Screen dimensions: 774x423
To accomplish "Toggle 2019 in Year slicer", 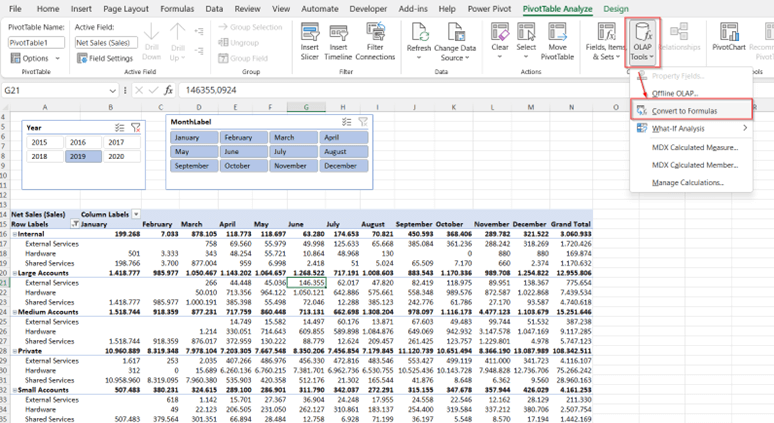I will [83, 156].
